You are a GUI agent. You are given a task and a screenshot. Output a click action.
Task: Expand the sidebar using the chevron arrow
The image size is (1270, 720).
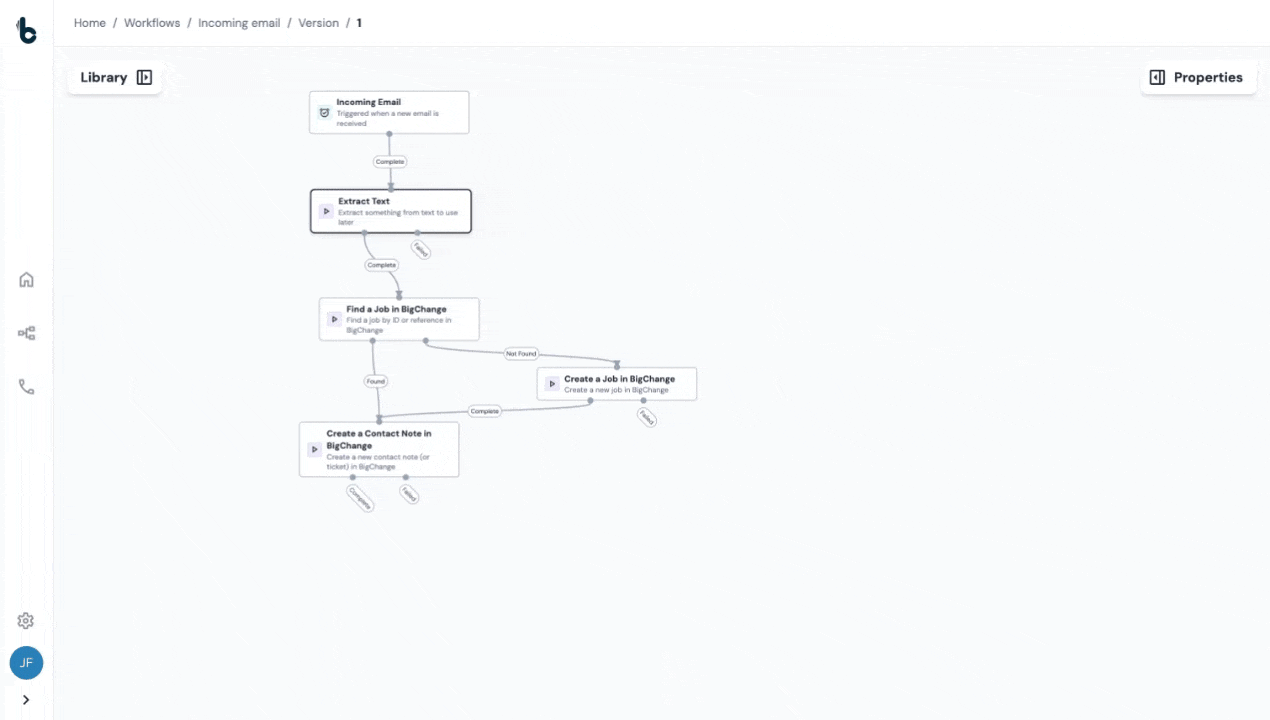tap(26, 700)
